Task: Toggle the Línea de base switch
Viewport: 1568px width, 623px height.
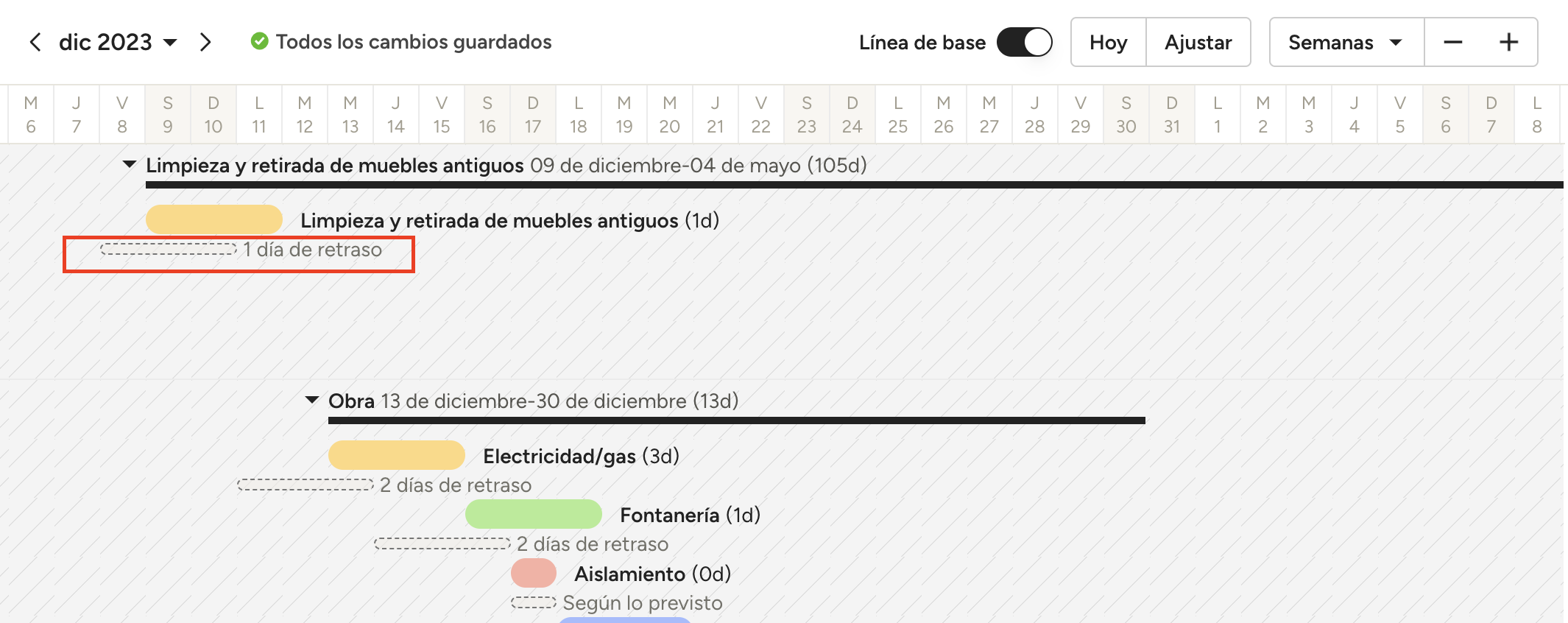Action: (x=1024, y=42)
